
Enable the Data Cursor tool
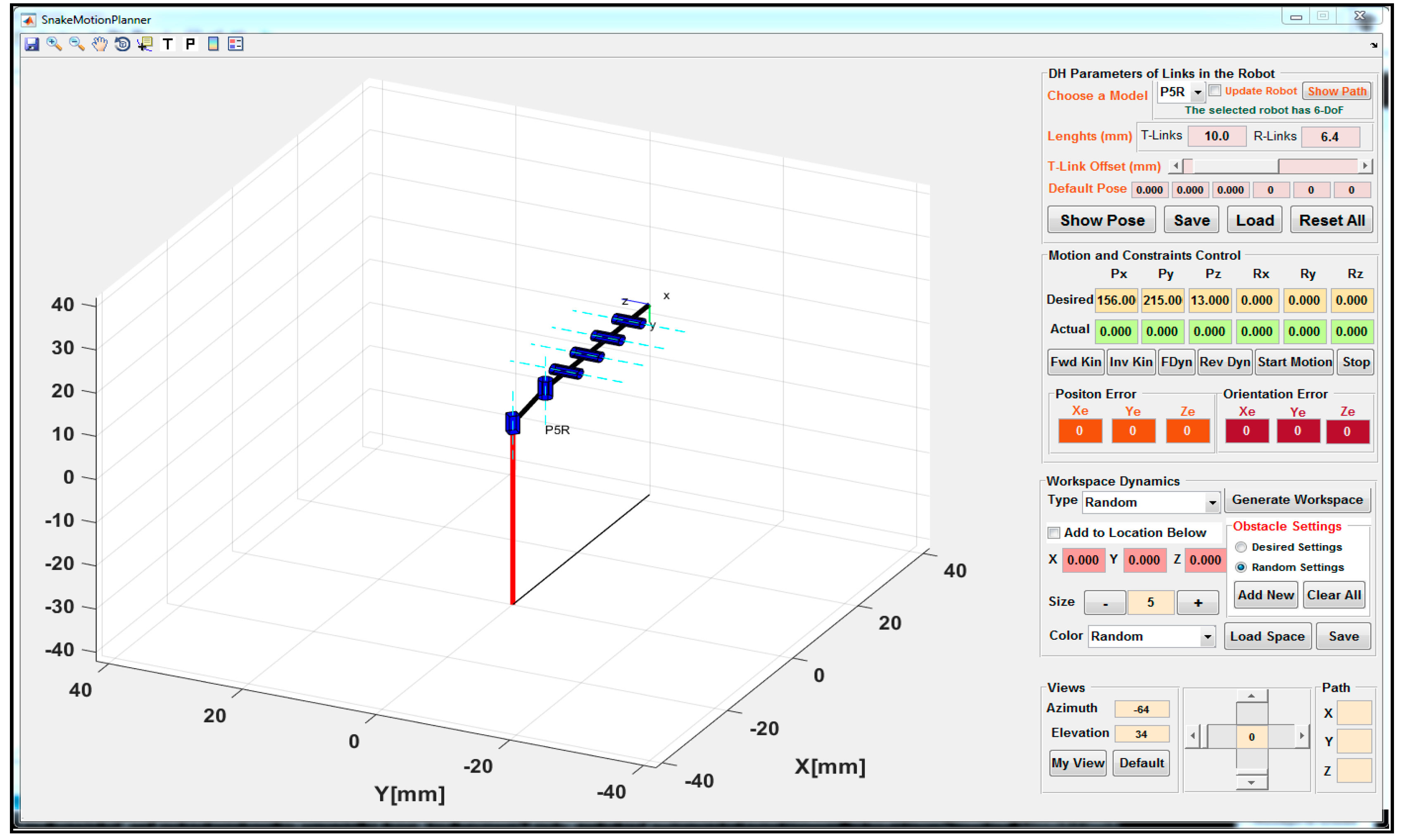[x=145, y=44]
